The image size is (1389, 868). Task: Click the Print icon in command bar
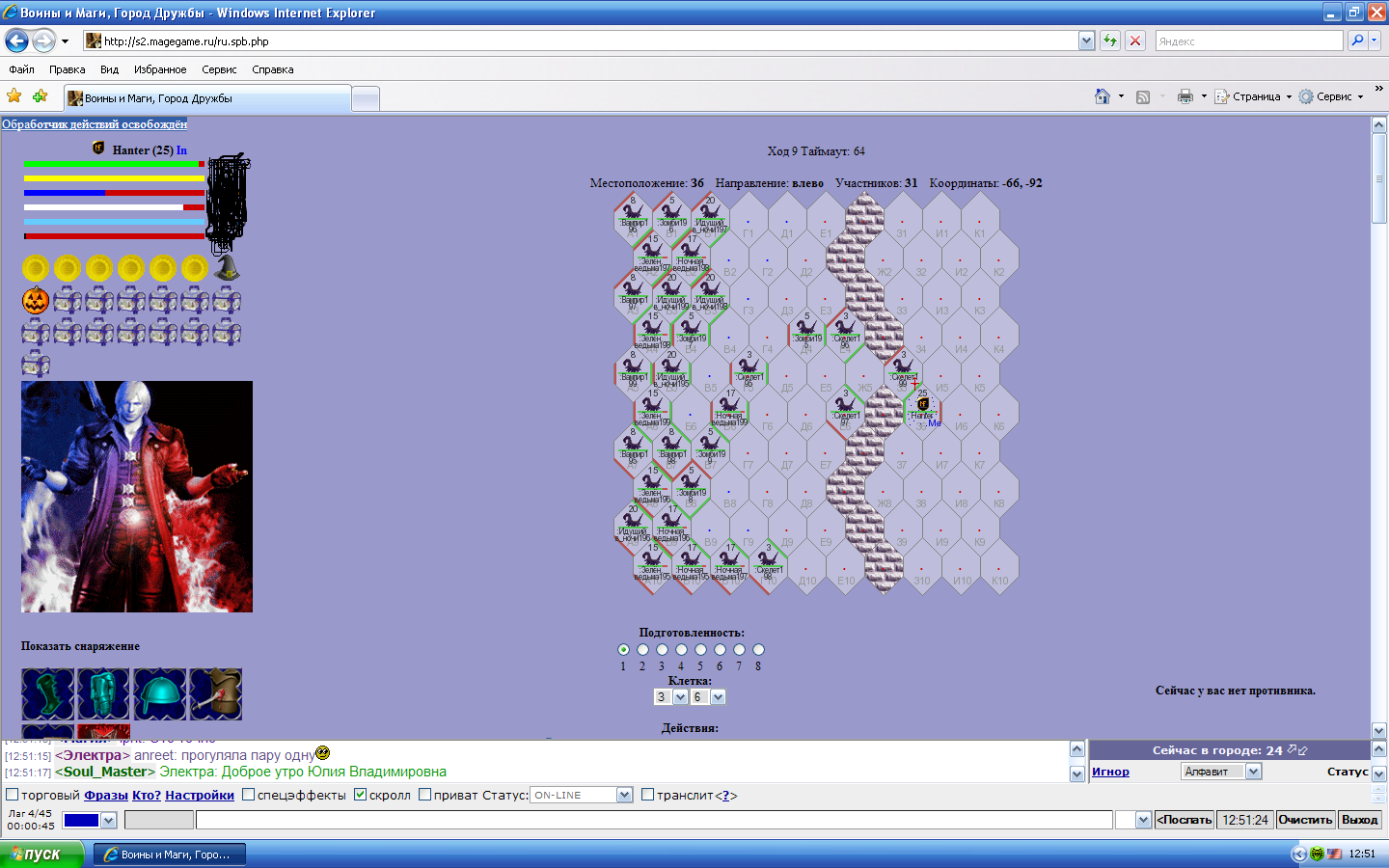1185,96
